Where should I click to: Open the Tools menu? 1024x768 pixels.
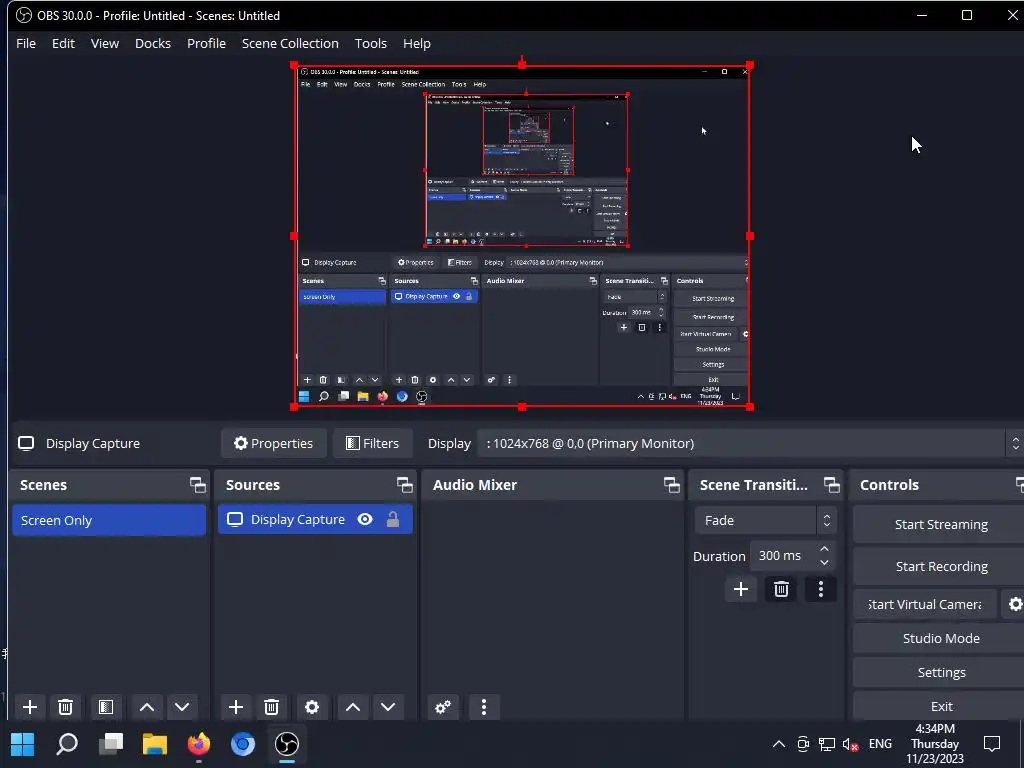point(370,43)
